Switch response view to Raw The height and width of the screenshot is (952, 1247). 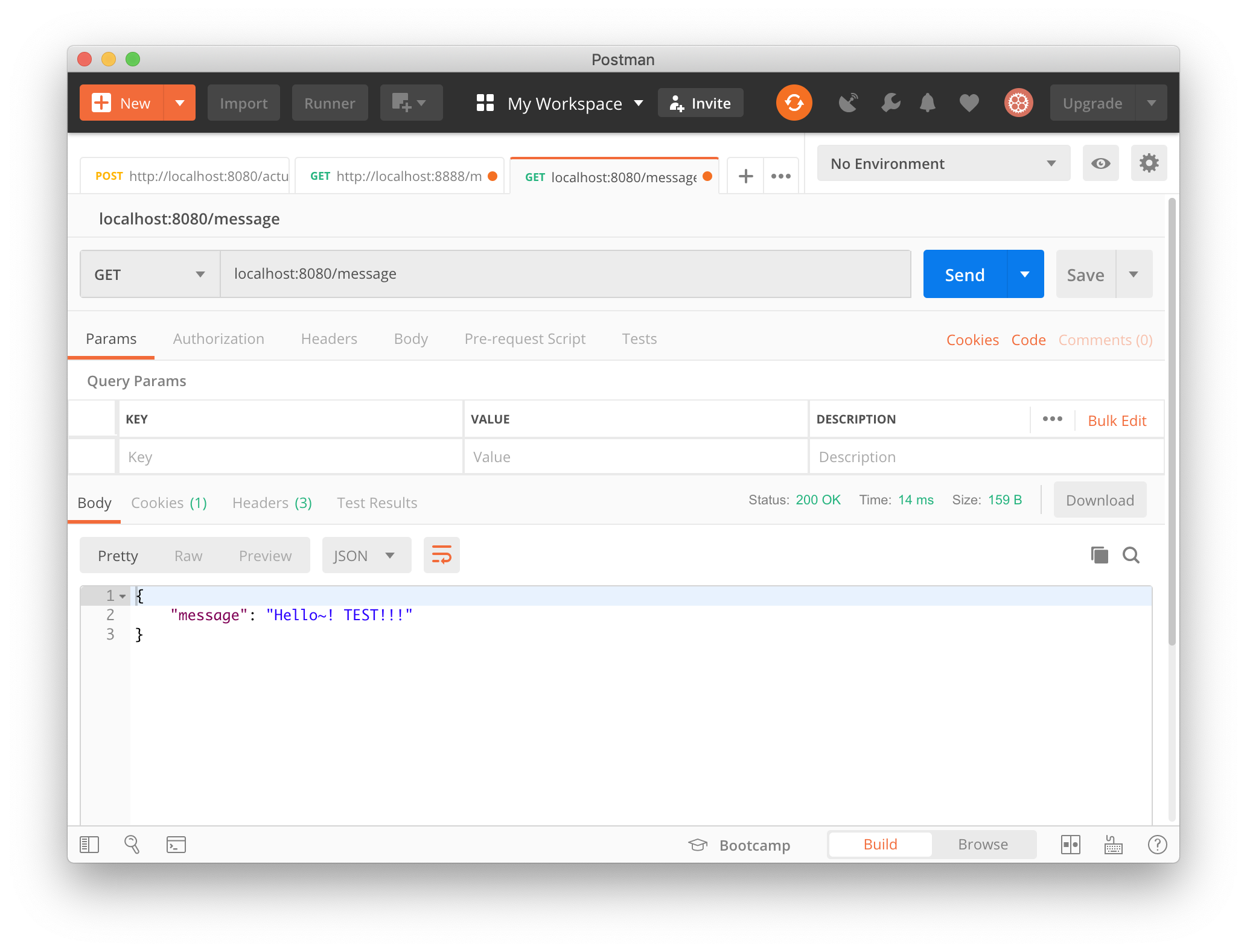[x=188, y=556]
